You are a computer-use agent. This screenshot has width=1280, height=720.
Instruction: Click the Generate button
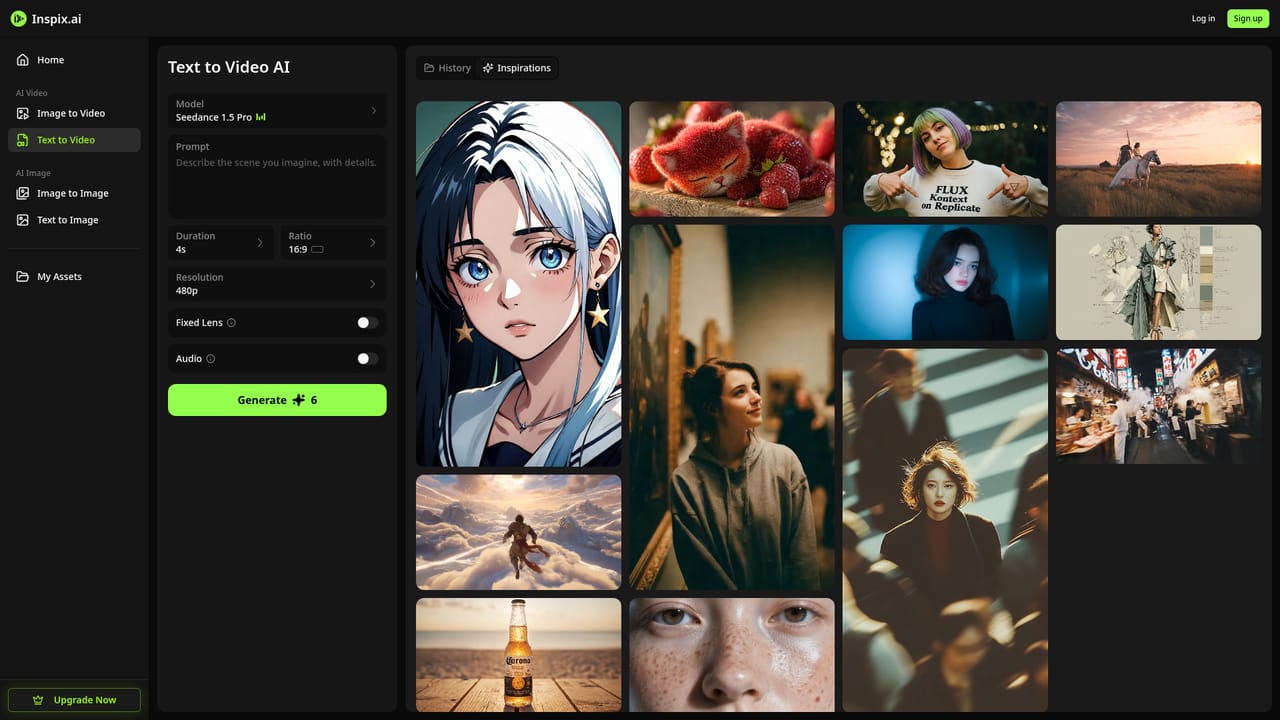click(x=277, y=400)
